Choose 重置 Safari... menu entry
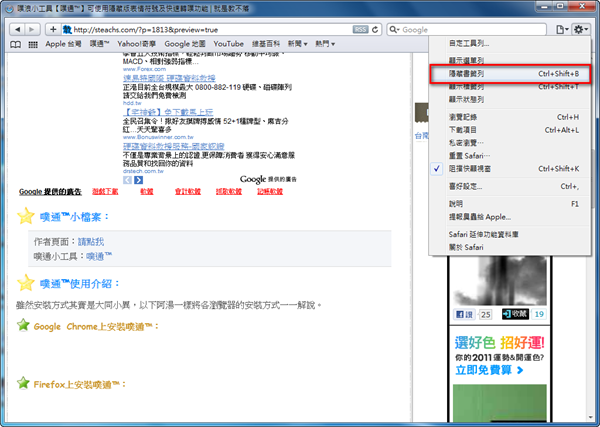600x427 pixels. (x=510, y=156)
